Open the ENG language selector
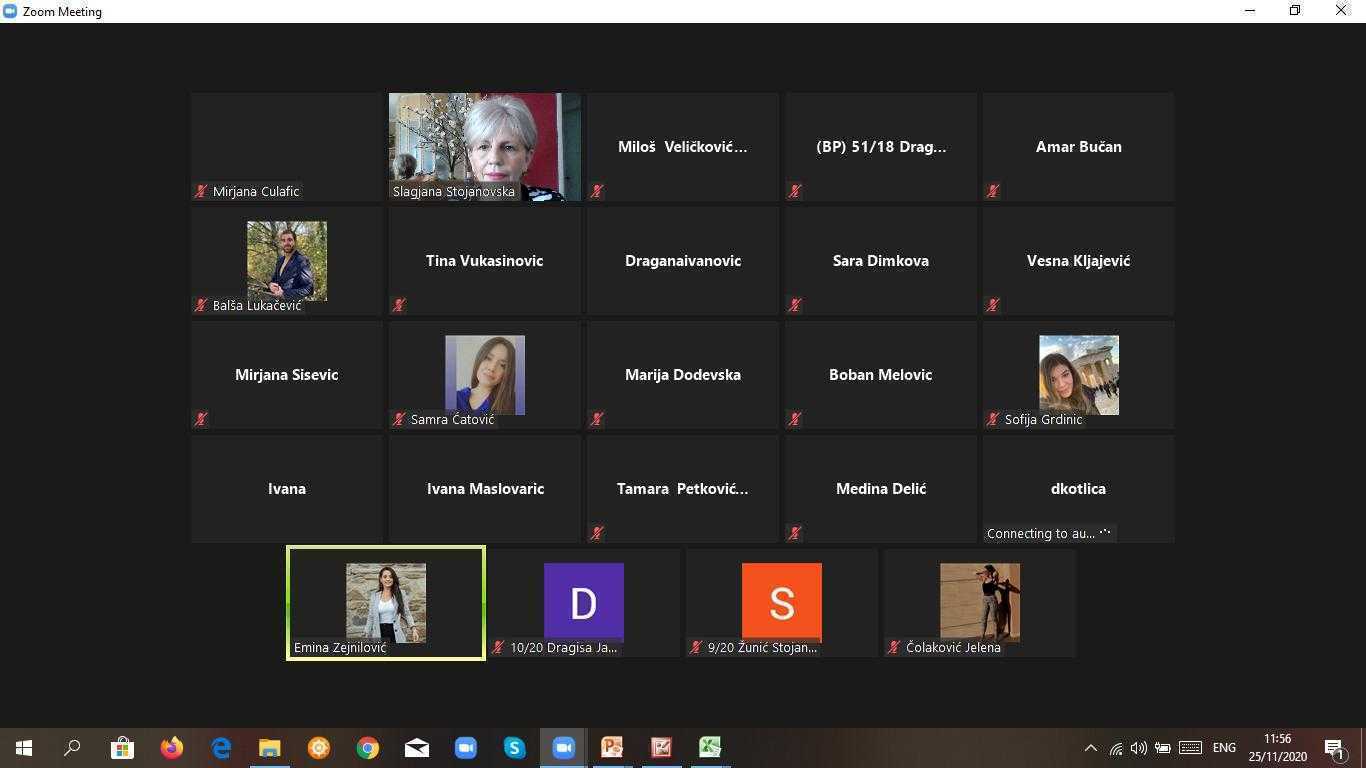The image size is (1366, 768). [x=1224, y=748]
